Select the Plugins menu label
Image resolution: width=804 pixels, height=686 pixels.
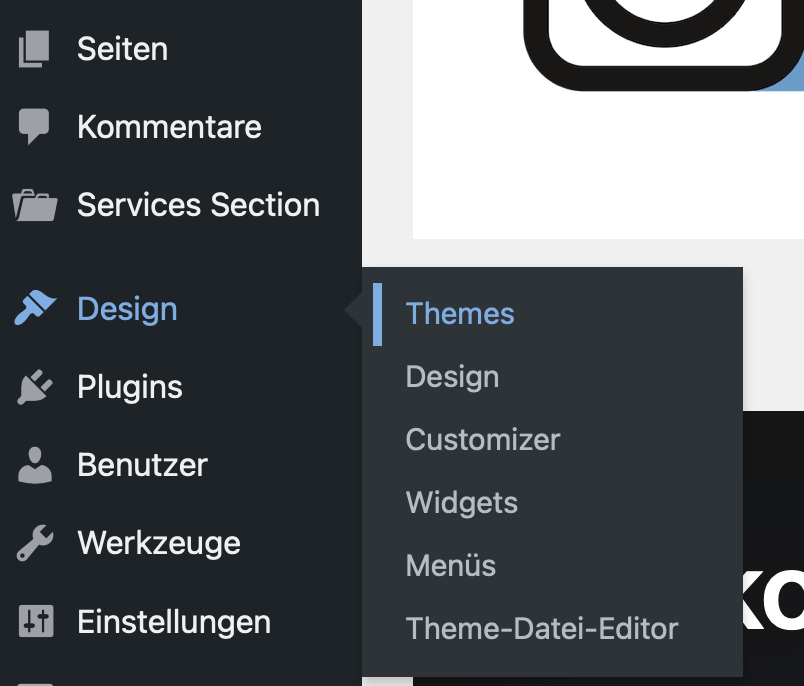130,387
